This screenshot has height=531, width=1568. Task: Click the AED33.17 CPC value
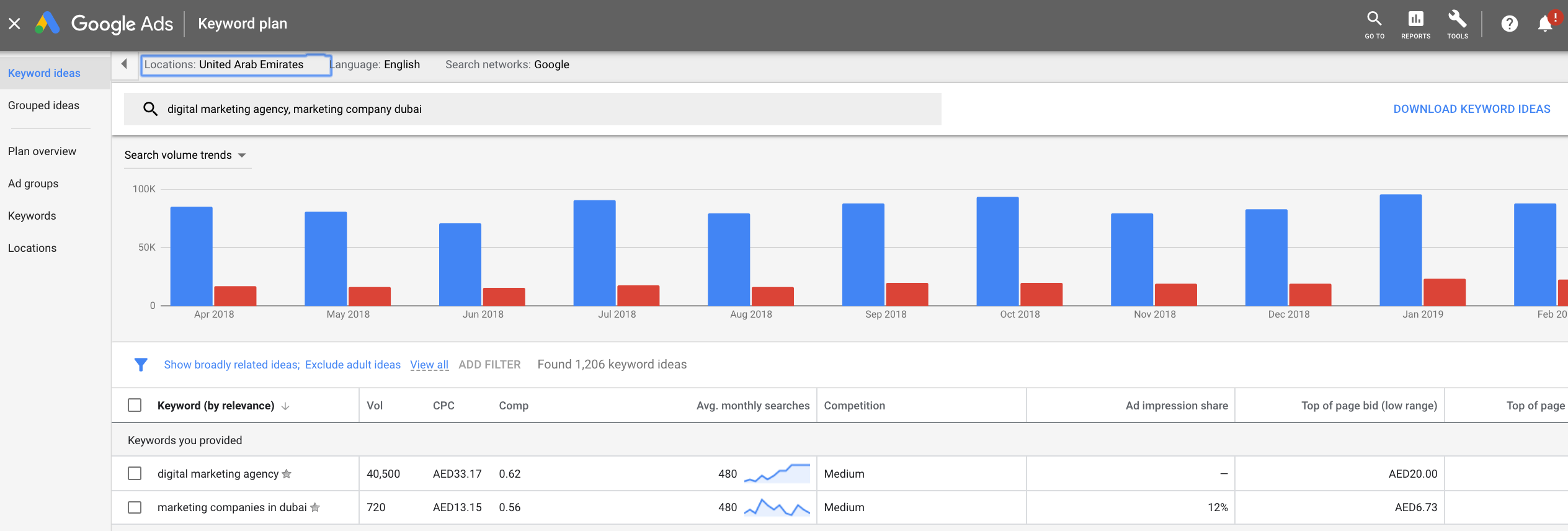[x=457, y=474]
